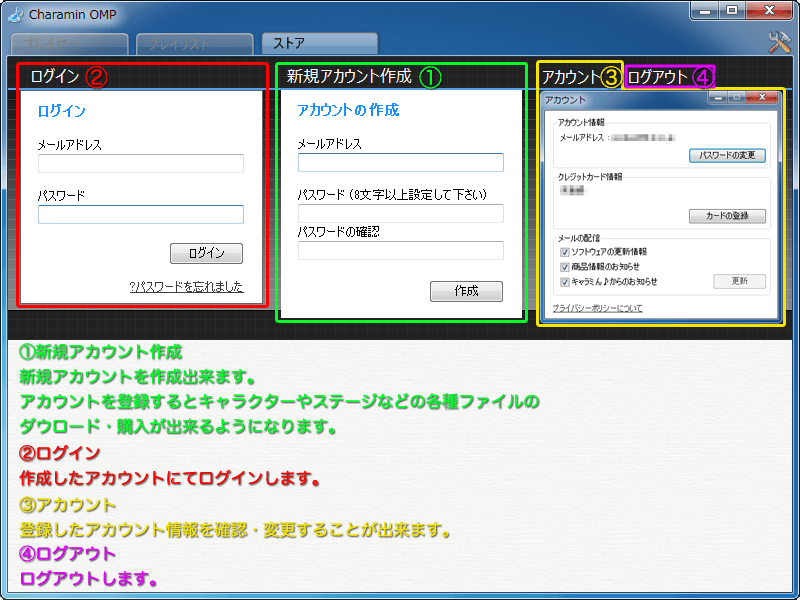This screenshot has height=600, width=800.
Task: Click the blue ログイン heading in form
Action: click(62, 111)
